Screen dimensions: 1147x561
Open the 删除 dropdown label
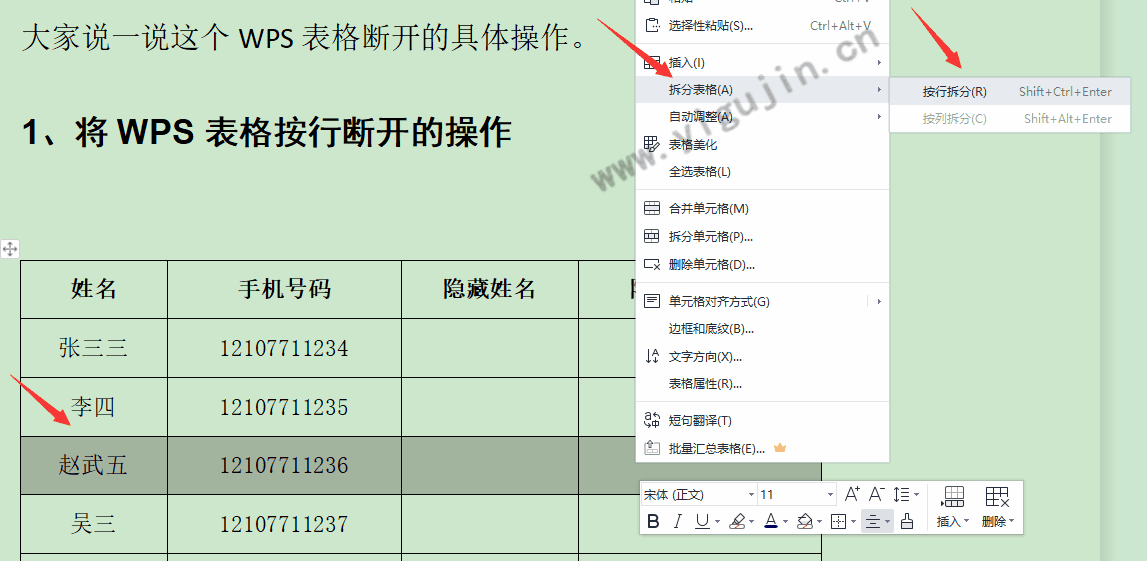point(998,522)
